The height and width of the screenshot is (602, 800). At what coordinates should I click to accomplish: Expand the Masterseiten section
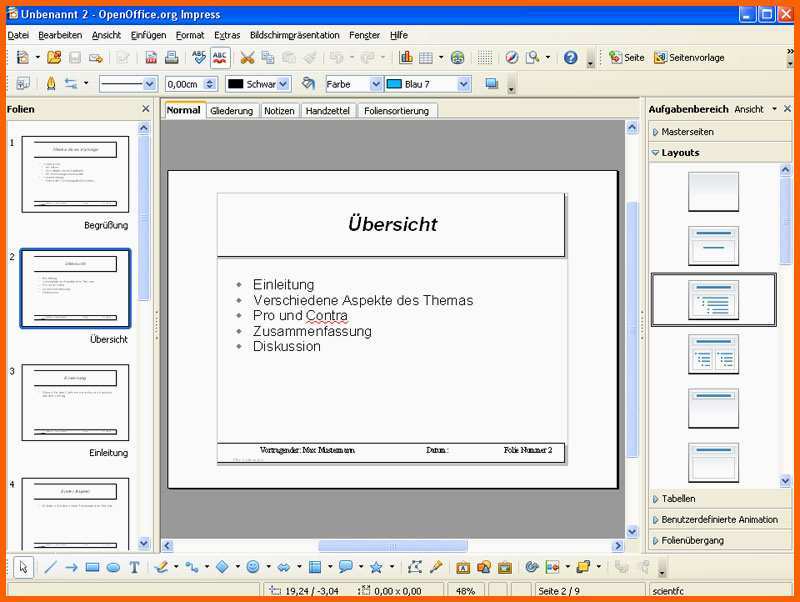tap(719, 132)
